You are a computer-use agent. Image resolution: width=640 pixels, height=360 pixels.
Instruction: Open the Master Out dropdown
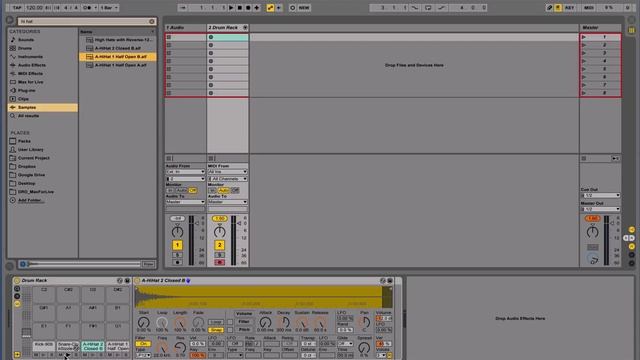pyautogui.click(x=600, y=209)
